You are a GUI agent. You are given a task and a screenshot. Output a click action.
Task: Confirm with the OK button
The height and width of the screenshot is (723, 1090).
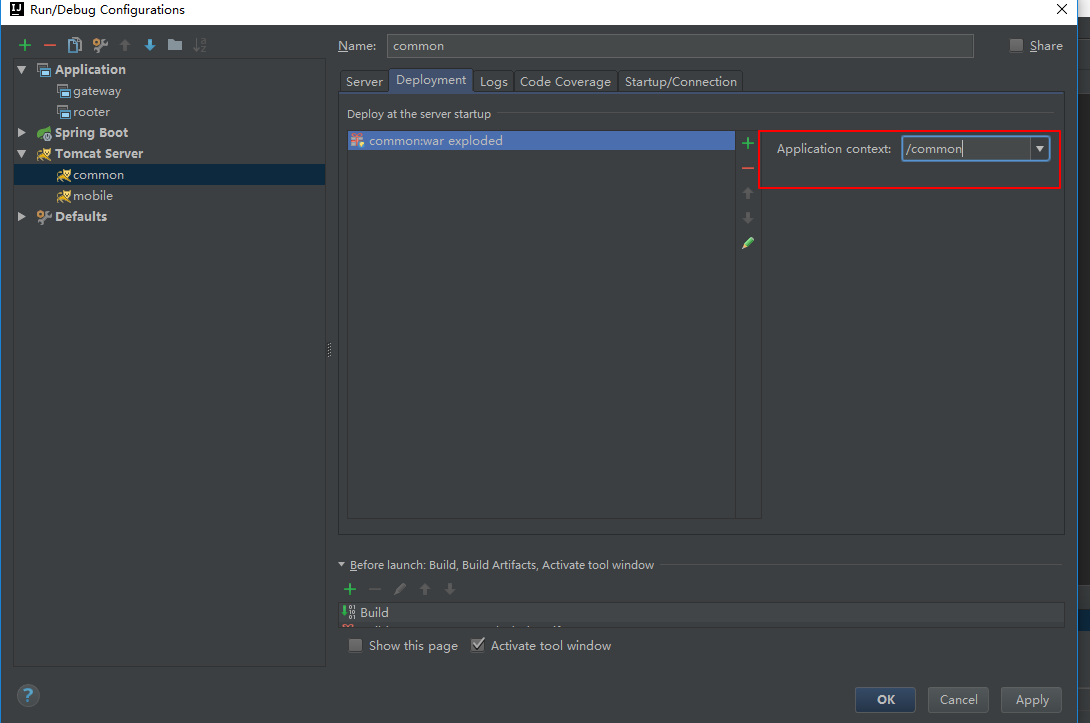pyautogui.click(x=886, y=699)
